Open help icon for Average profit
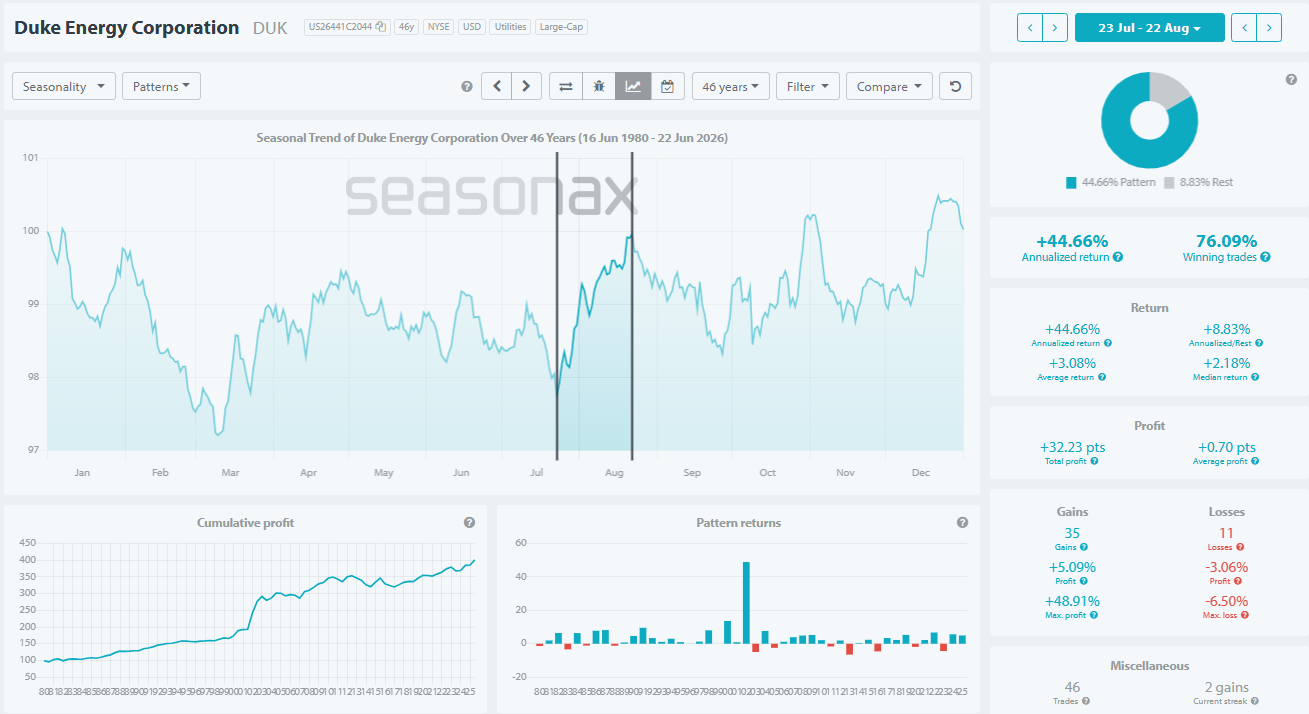This screenshot has width=1309, height=714. tap(1255, 461)
